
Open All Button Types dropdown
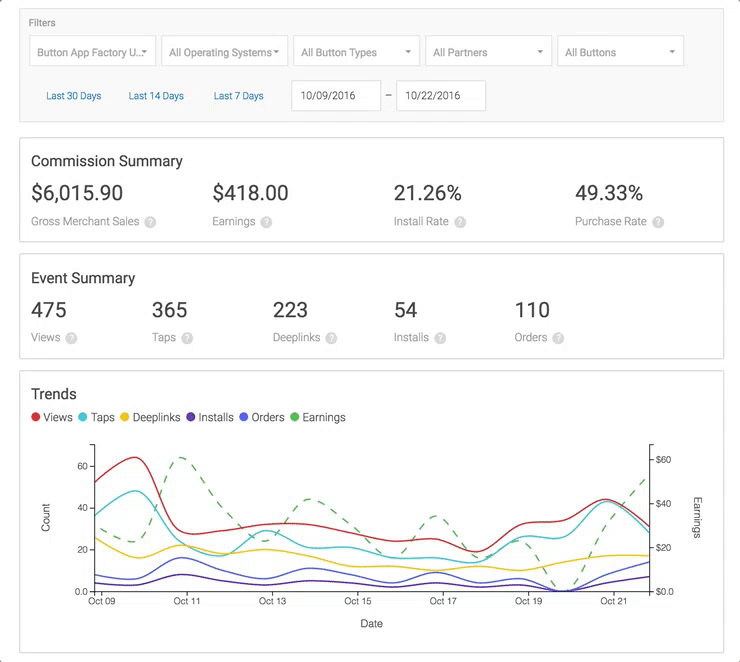point(356,51)
